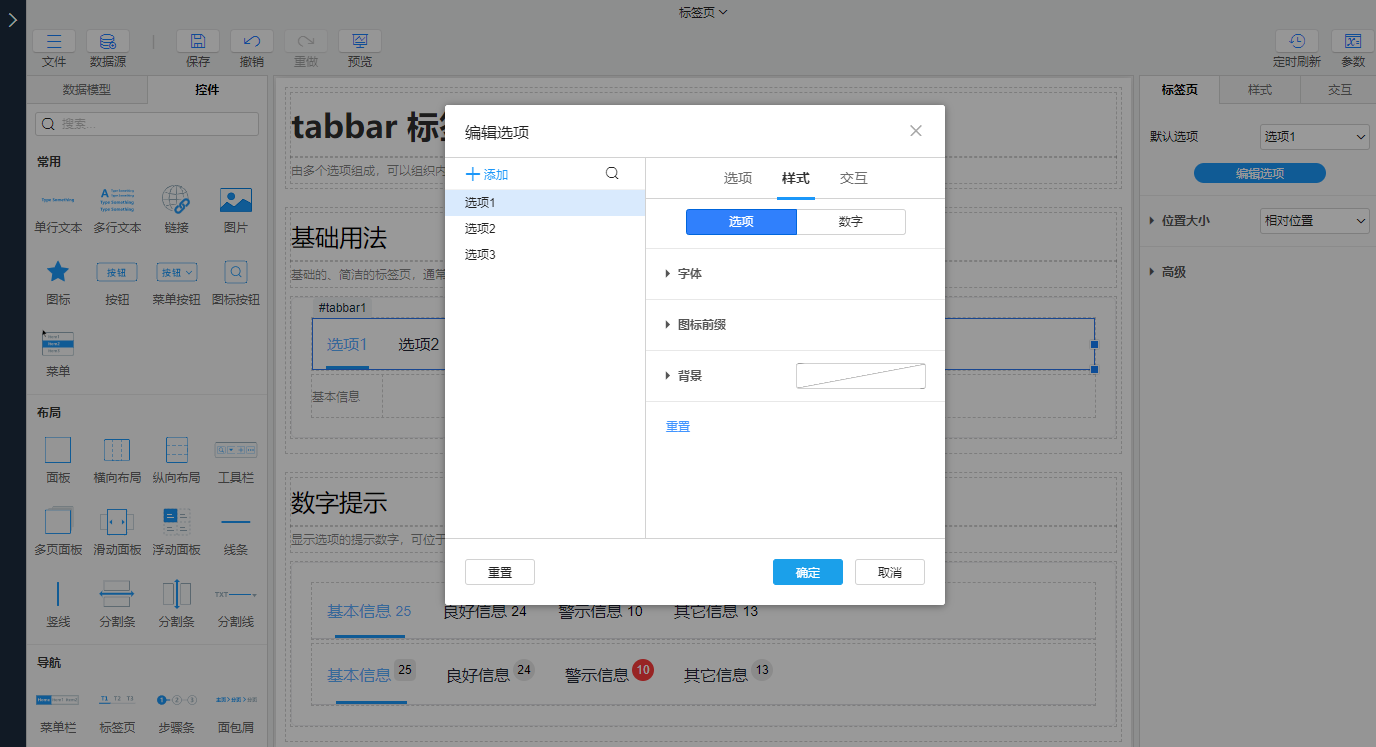The width and height of the screenshot is (1376, 747).
Task: Click the search icon in options list
Action: point(612,174)
